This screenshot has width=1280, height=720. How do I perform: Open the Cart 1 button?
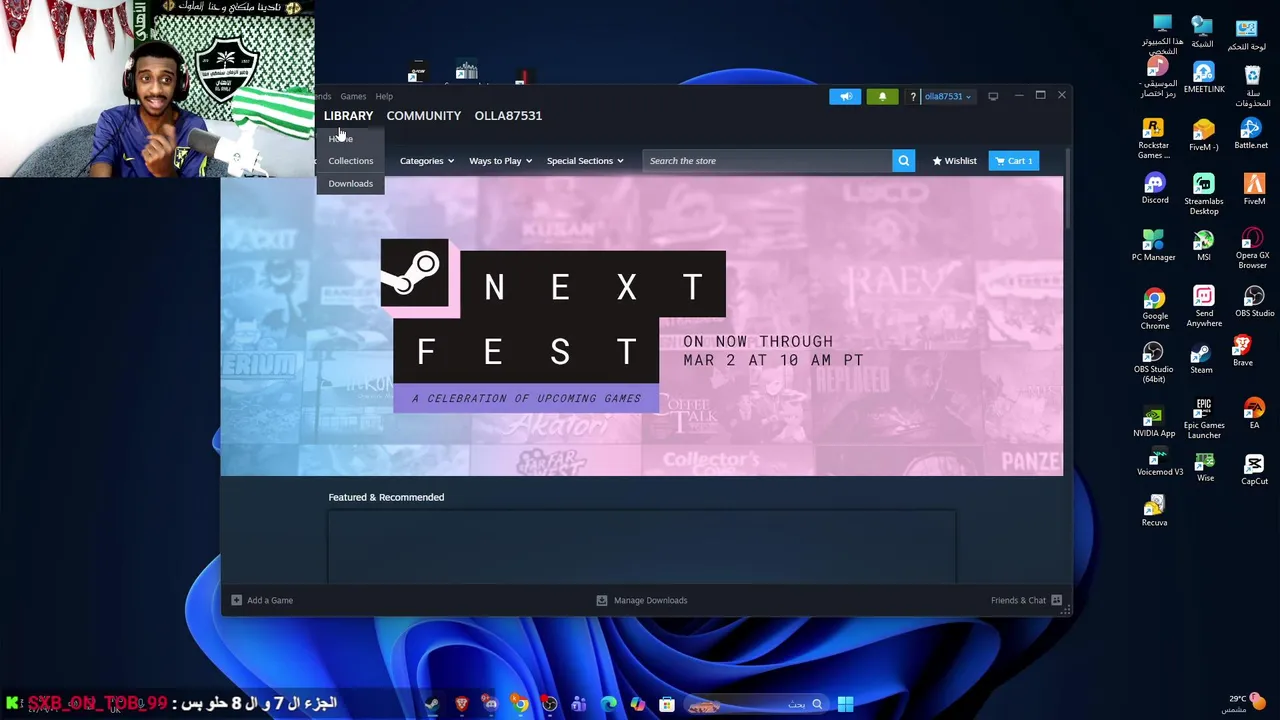(x=1014, y=161)
